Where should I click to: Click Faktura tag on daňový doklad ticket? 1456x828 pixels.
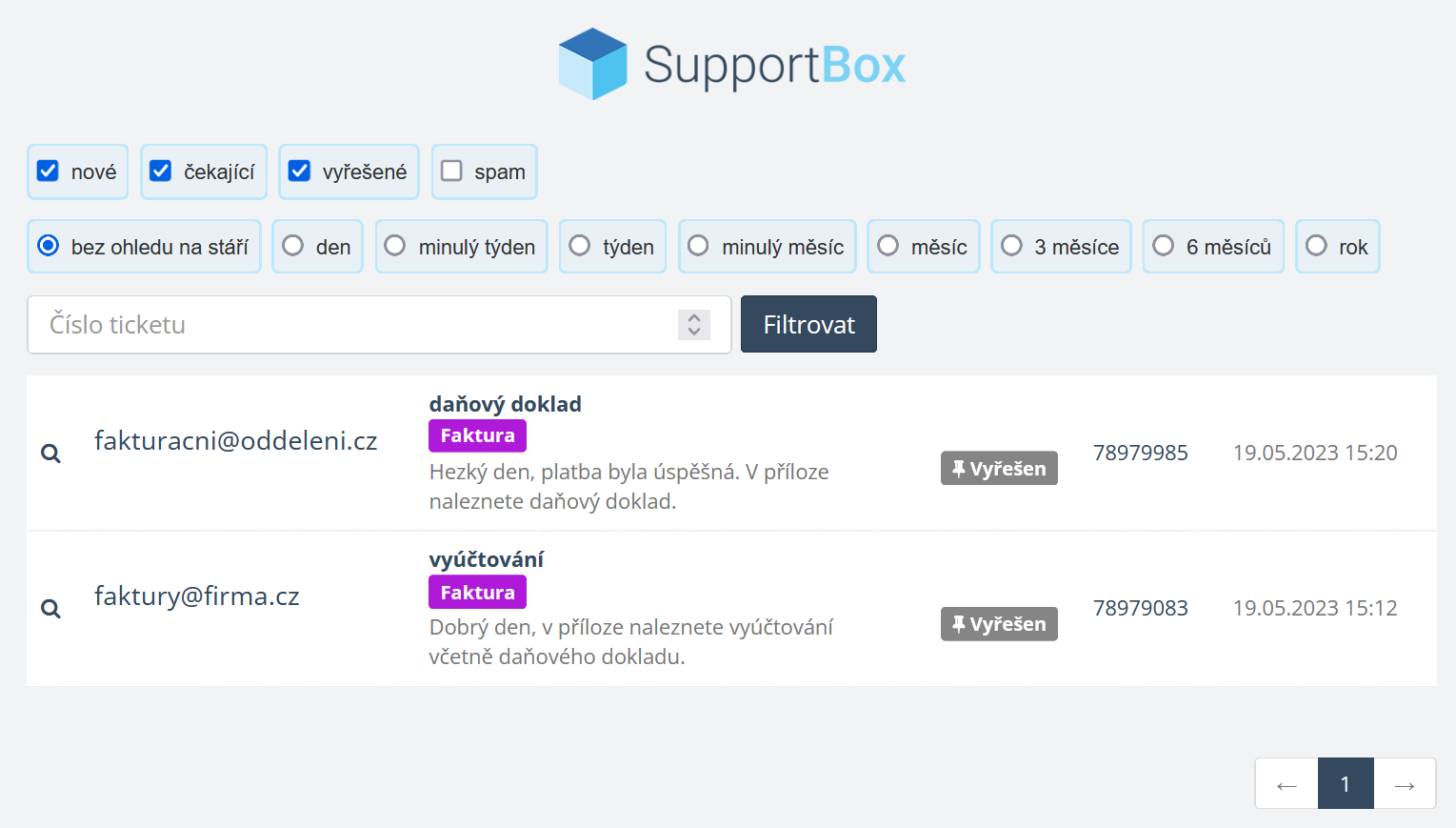click(477, 435)
